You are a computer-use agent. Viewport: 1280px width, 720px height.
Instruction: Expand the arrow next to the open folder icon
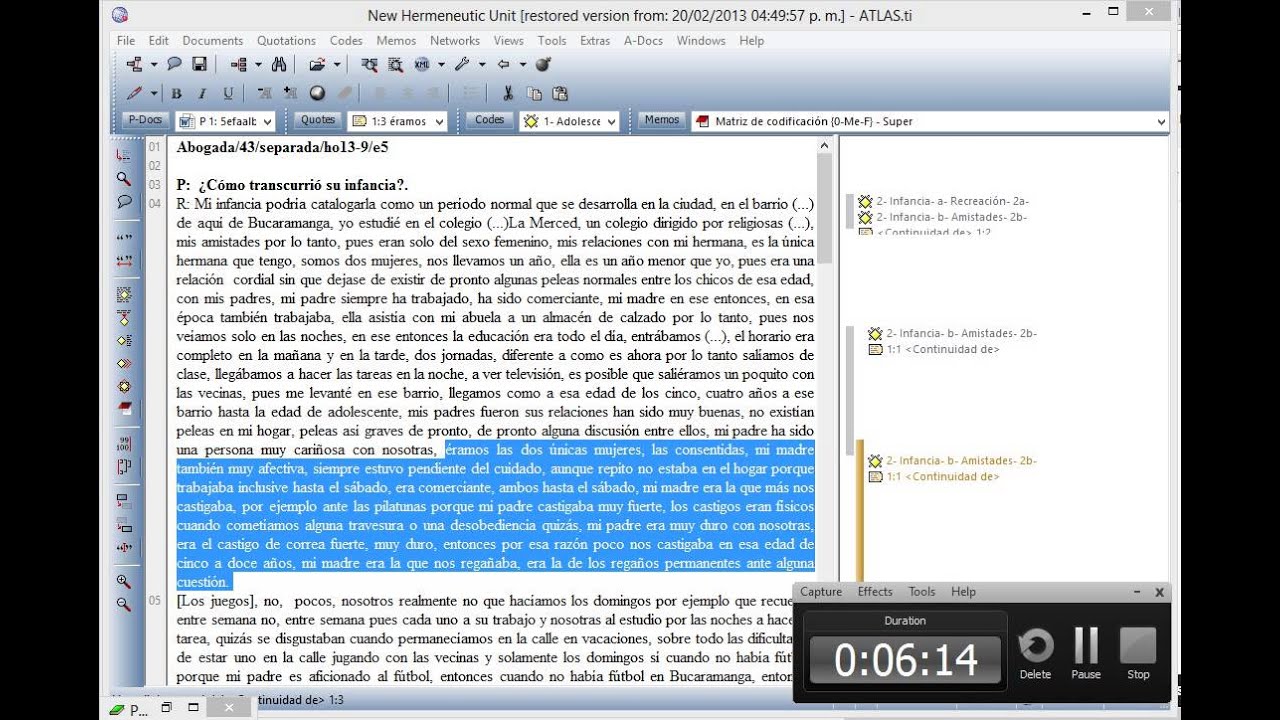tap(336, 64)
